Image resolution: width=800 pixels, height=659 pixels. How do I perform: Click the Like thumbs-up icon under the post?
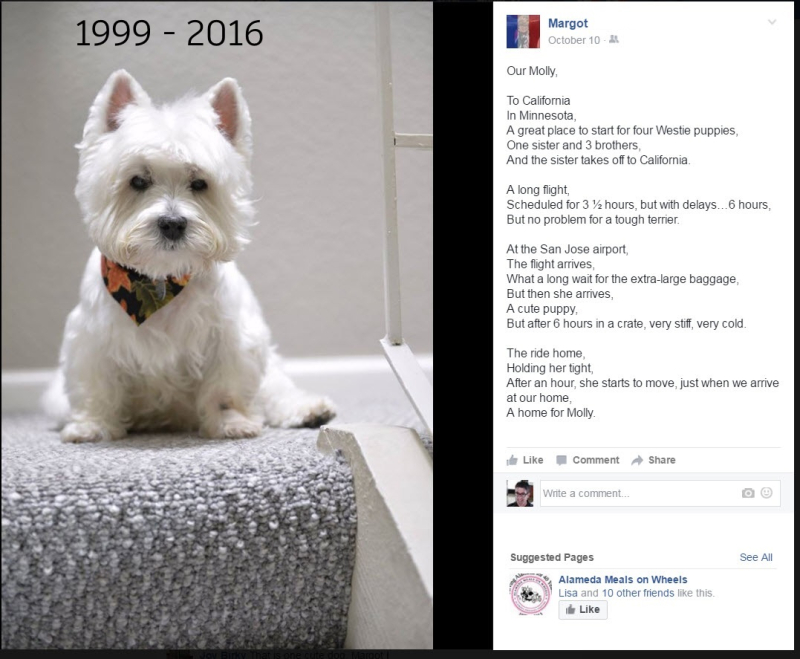[512, 460]
